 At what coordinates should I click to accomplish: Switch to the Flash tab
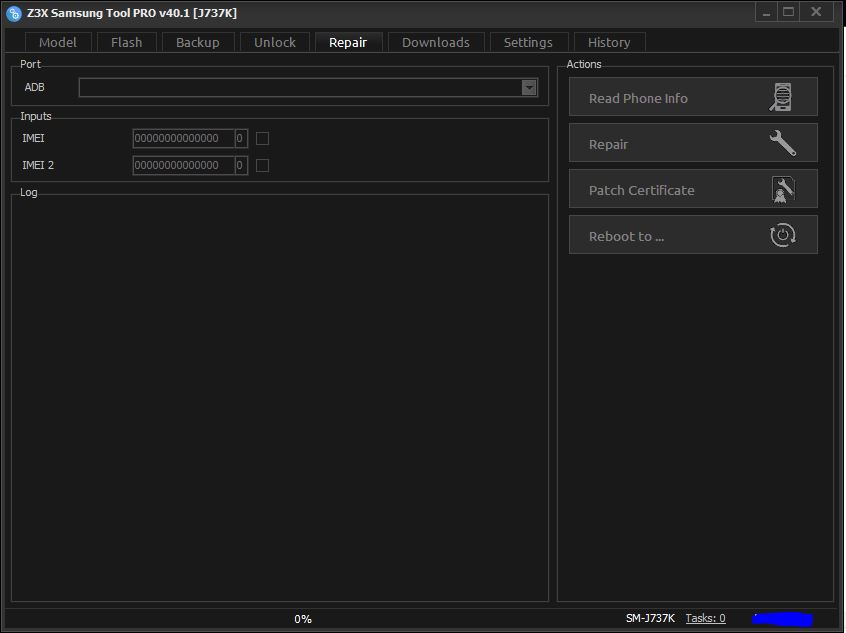126,42
